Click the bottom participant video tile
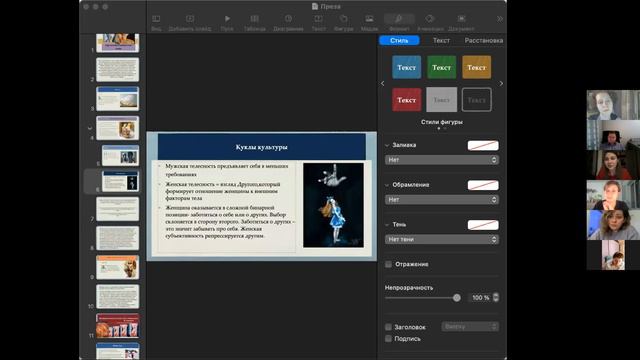The image size is (640, 360). click(613, 255)
